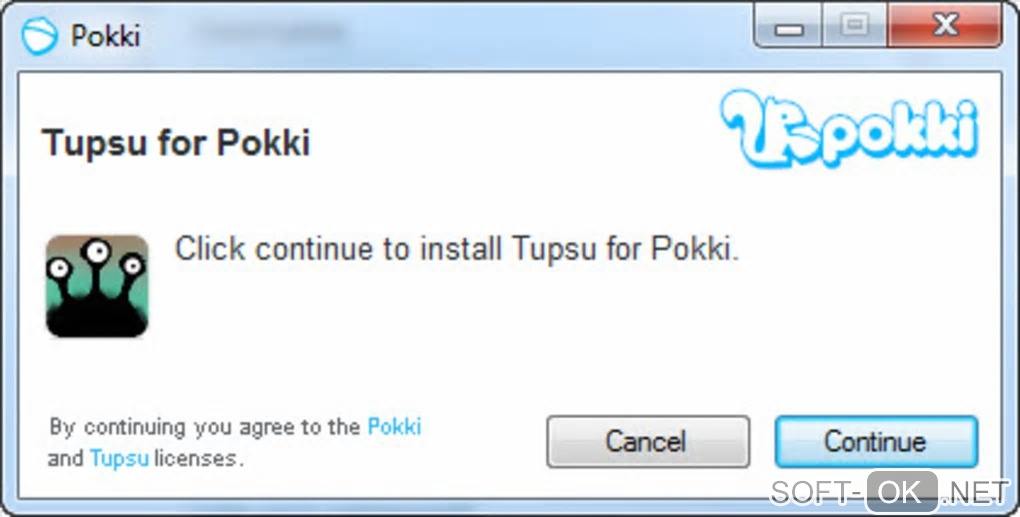Screen dimensions: 1020x517
Task: Click the "Tupsu for Pokki" heading
Action: click(x=176, y=143)
